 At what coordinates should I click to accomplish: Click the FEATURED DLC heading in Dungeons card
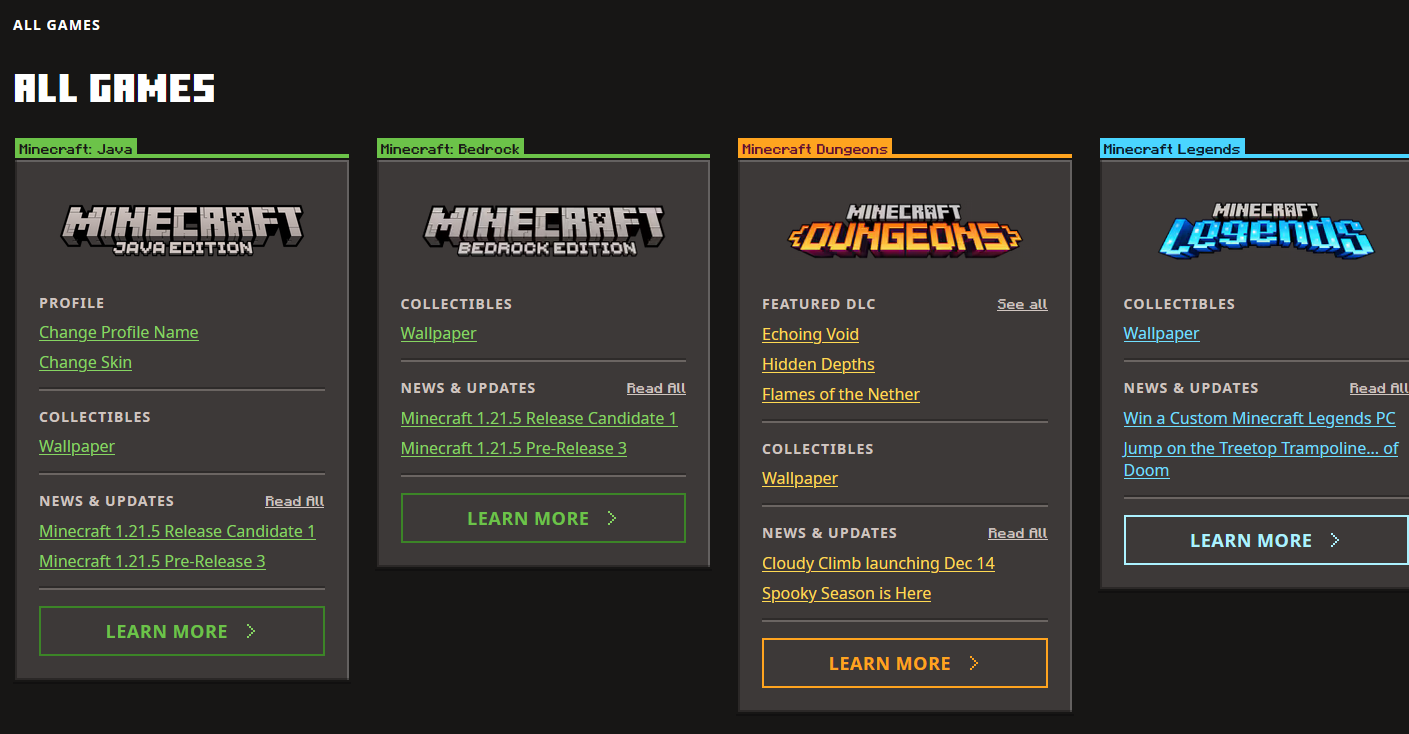pos(819,304)
